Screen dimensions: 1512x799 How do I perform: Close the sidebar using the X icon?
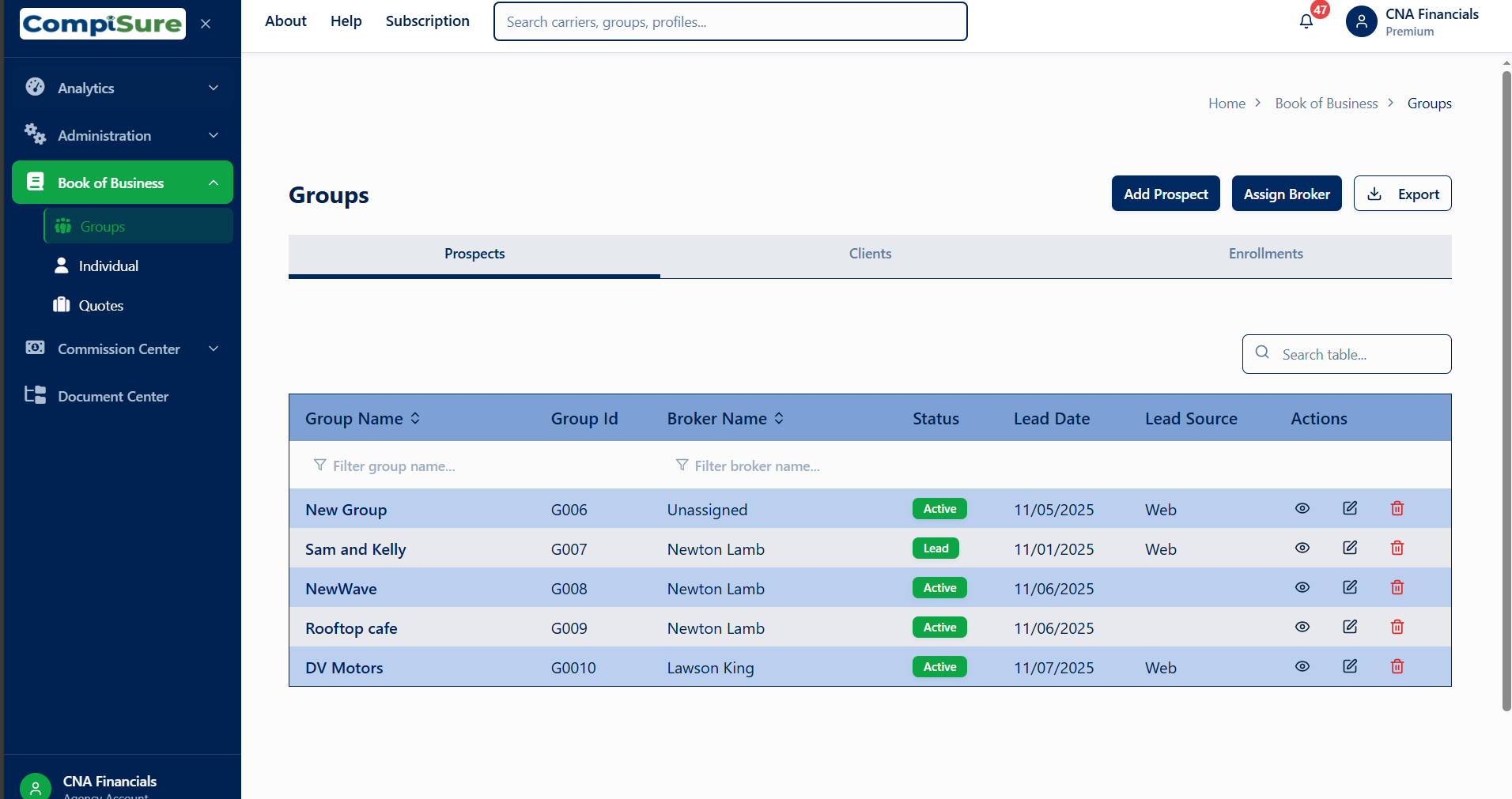pos(206,24)
